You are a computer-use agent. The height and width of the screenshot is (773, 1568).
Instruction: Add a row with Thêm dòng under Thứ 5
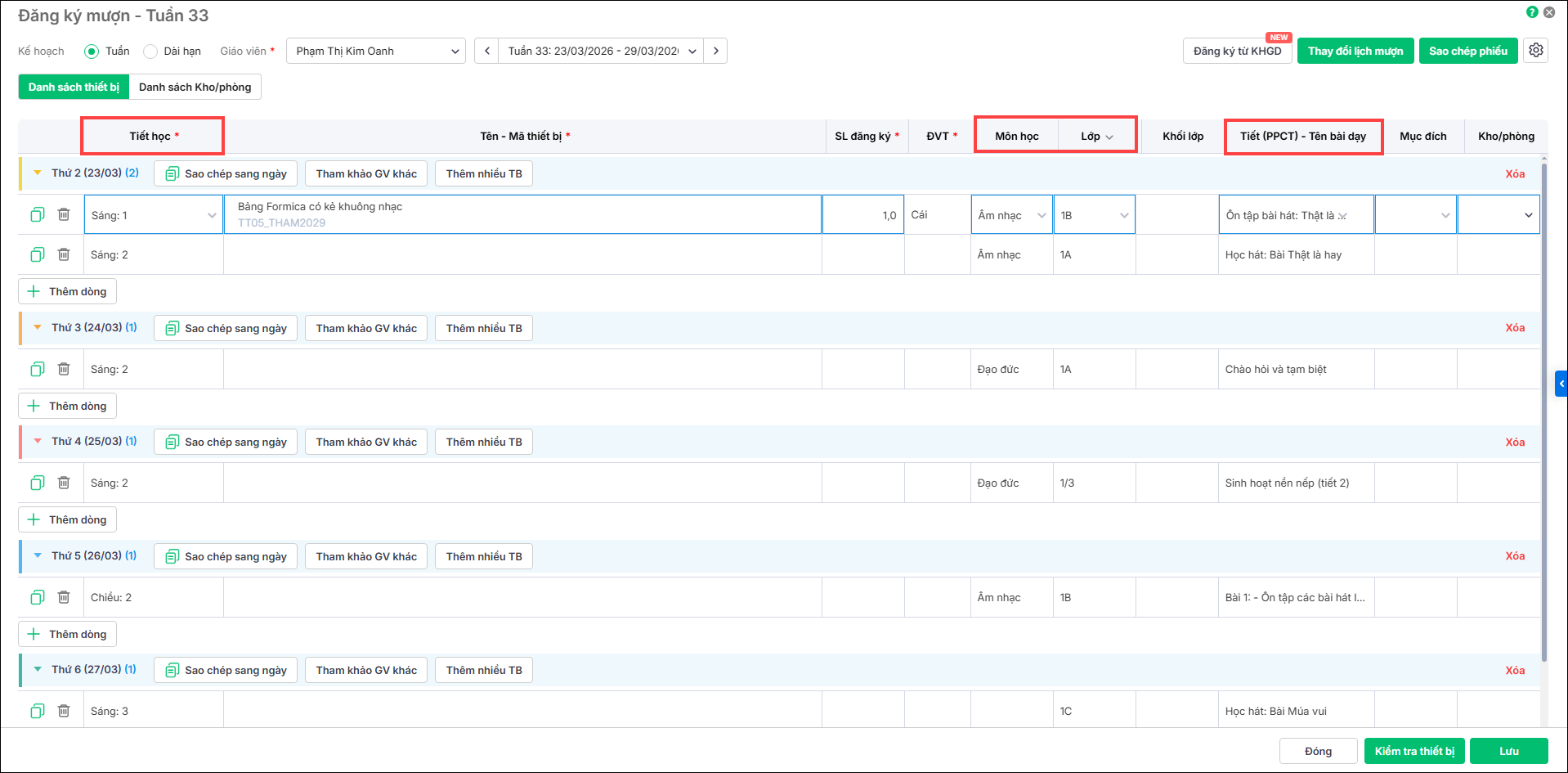point(68,634)
